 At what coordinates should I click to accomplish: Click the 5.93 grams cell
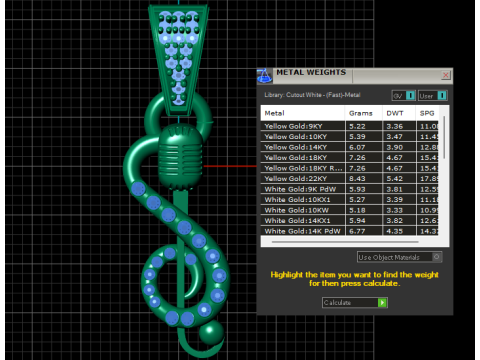click(364, 189)
